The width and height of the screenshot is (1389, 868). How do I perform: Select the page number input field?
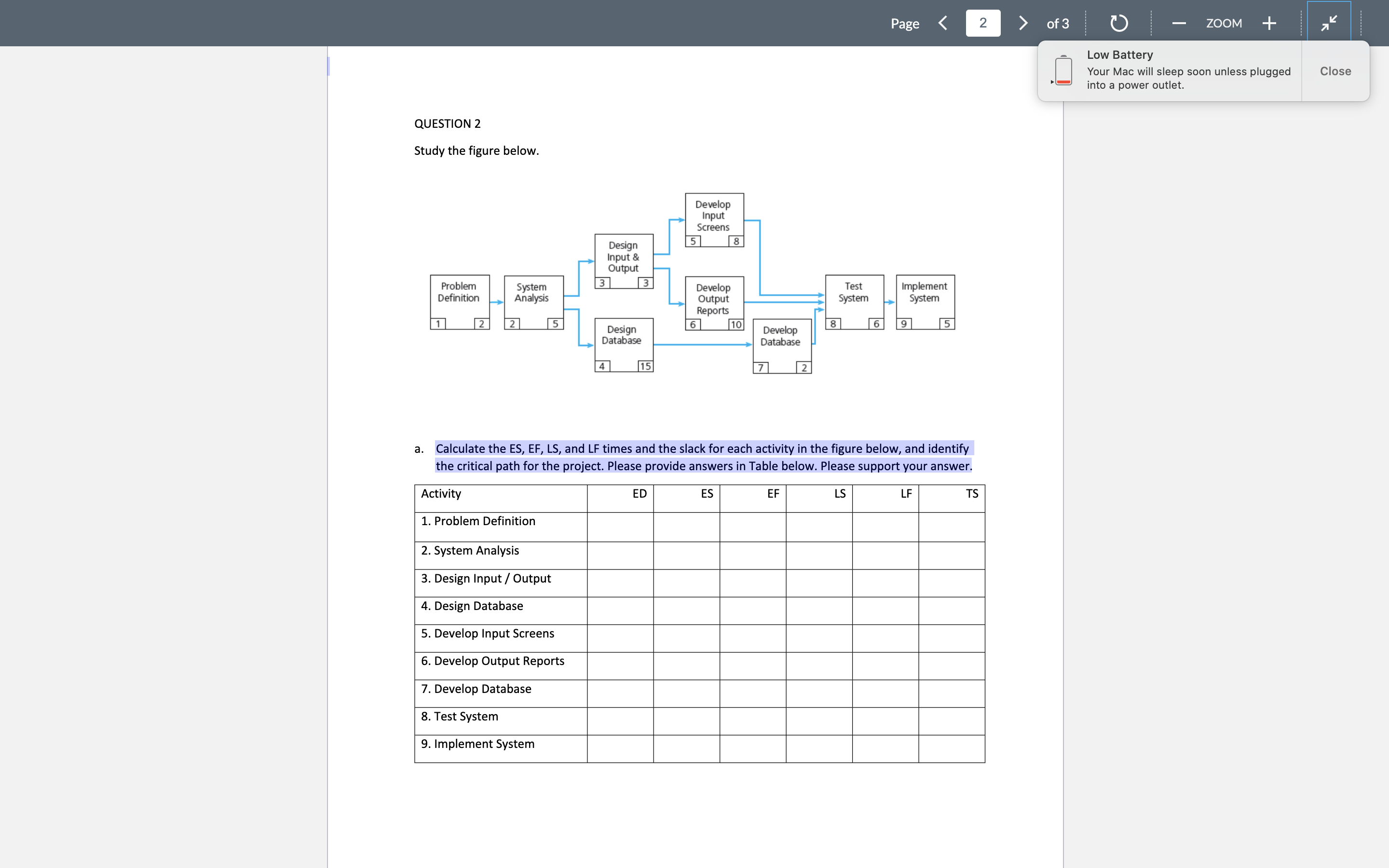(983, 23)
